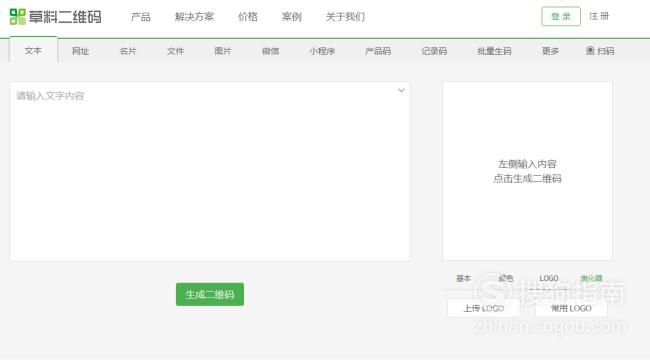650x360 pixels.
Task: Select the 美化器 settings tab
Action: (592, 278)
